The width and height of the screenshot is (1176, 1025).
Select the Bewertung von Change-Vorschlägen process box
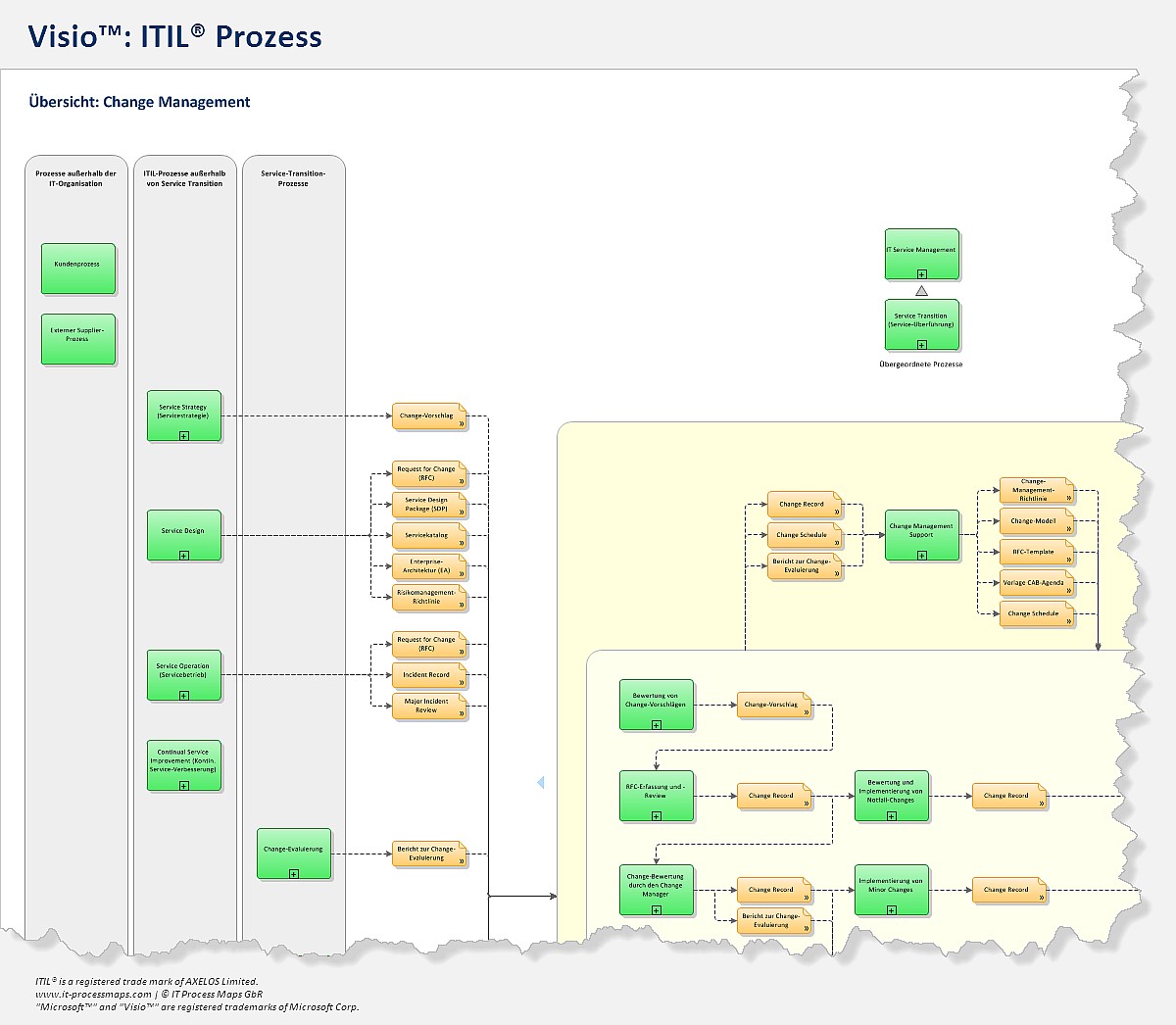click(656, 703)
